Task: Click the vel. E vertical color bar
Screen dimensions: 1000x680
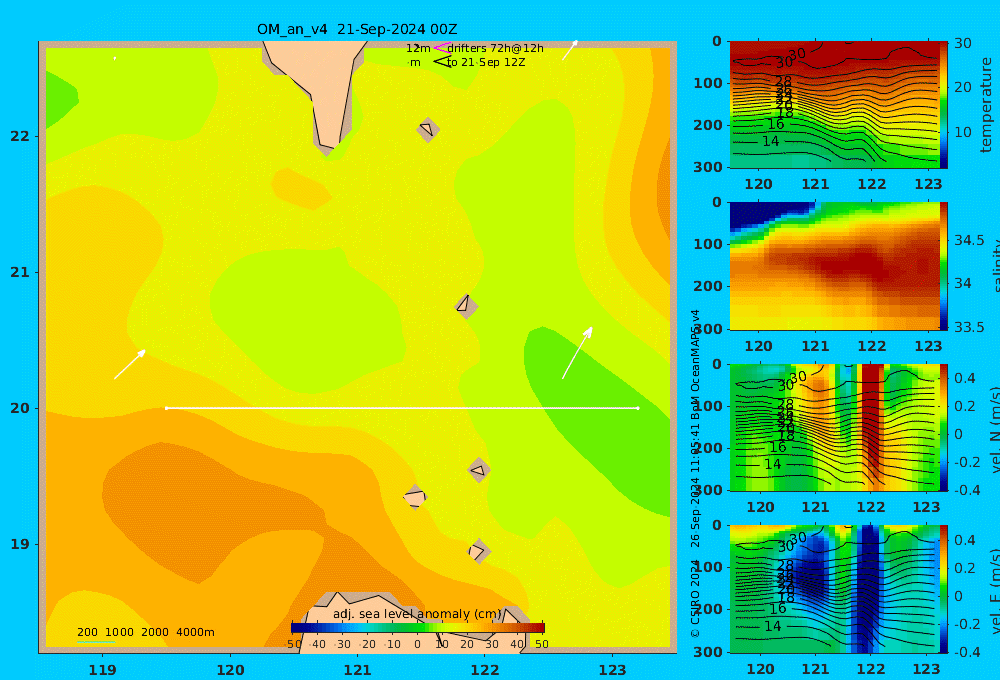Action: (944, 589)
